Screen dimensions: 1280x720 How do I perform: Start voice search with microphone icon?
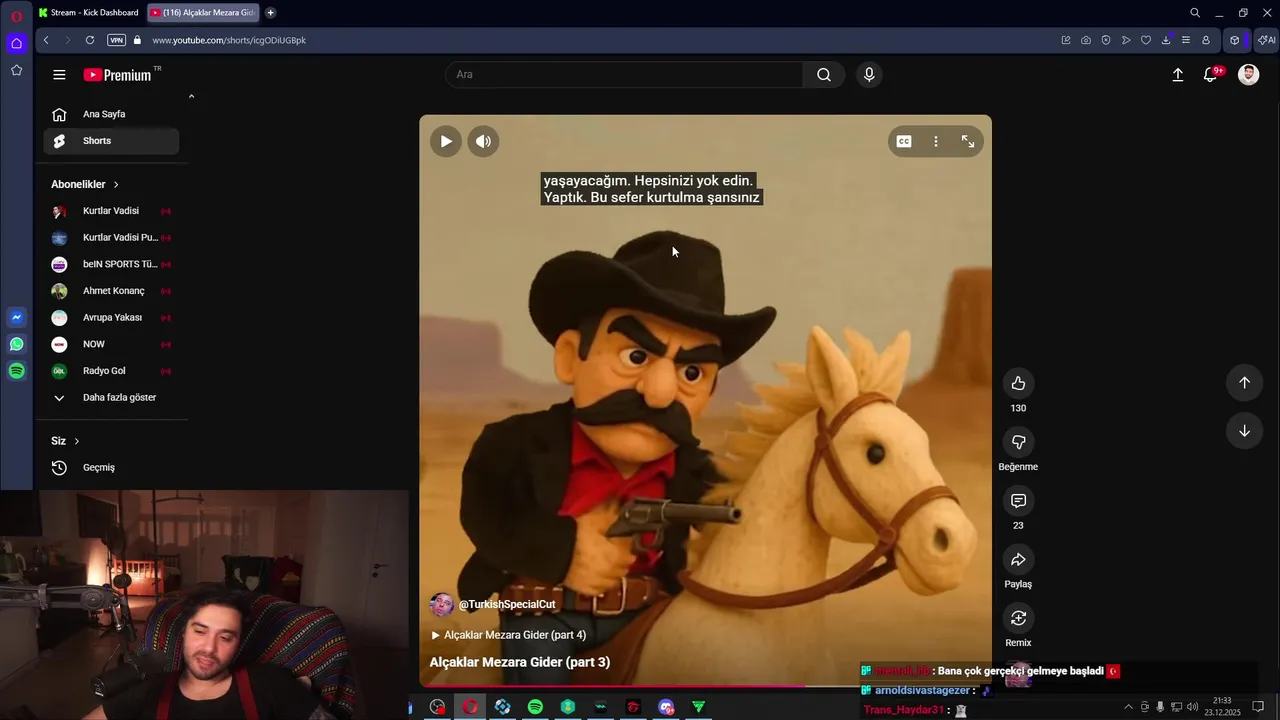869,75
